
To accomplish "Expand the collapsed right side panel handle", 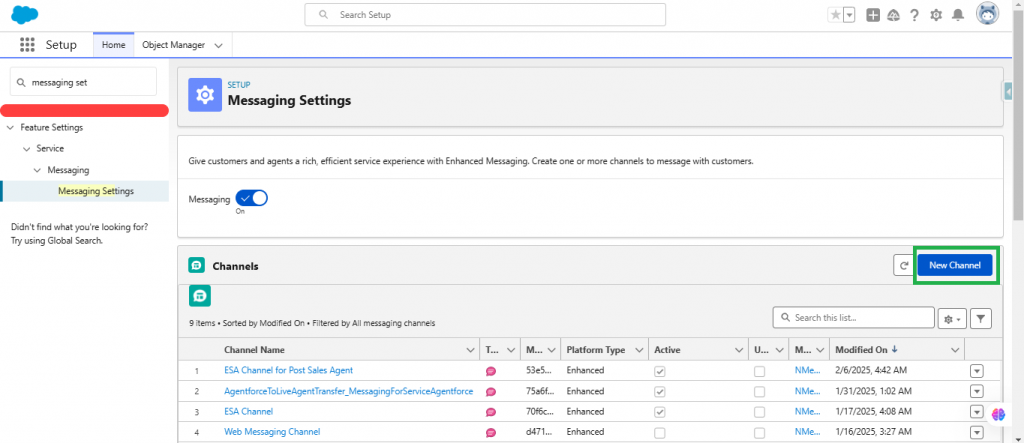I will (x=1008, y=93).
